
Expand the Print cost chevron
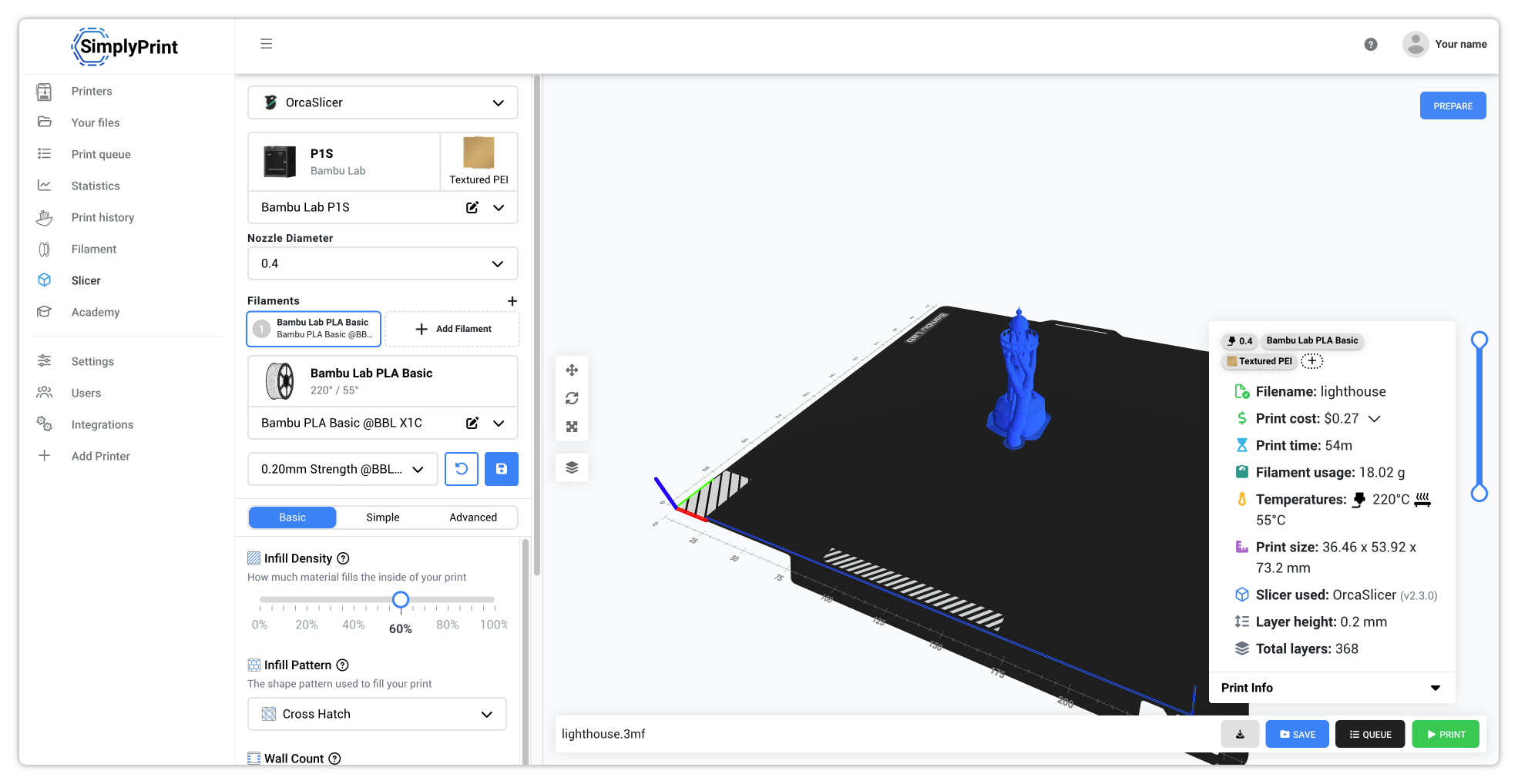[x=1374, y=419]
